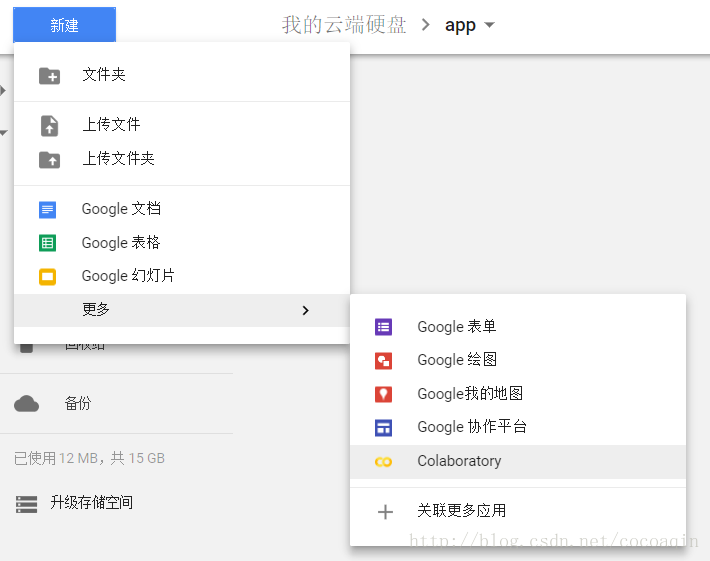
Task: Click the plus icon for connecting apps
Action: click(x=385, y=512)
